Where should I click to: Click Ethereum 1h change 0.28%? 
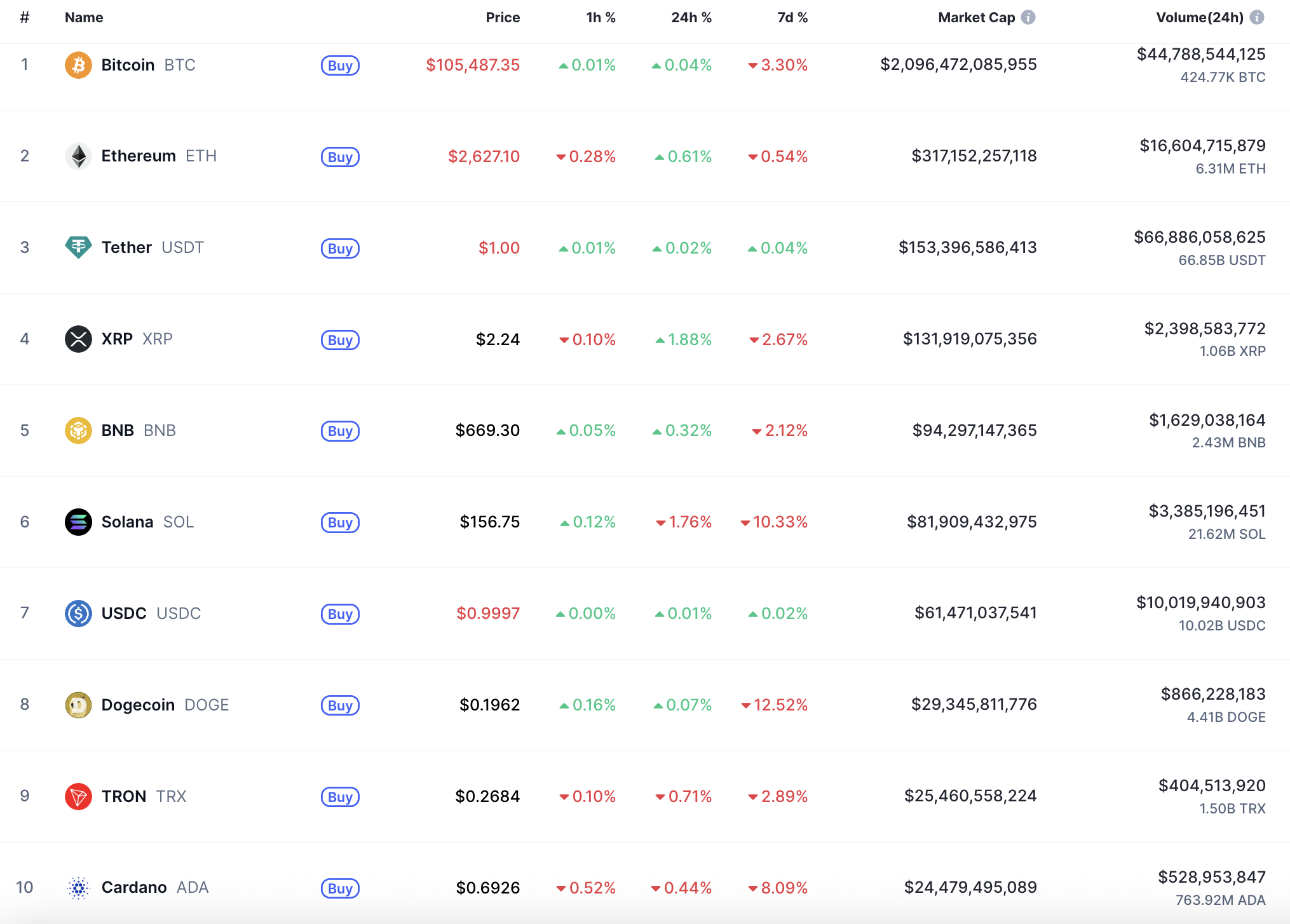click(x=586, y=156)
